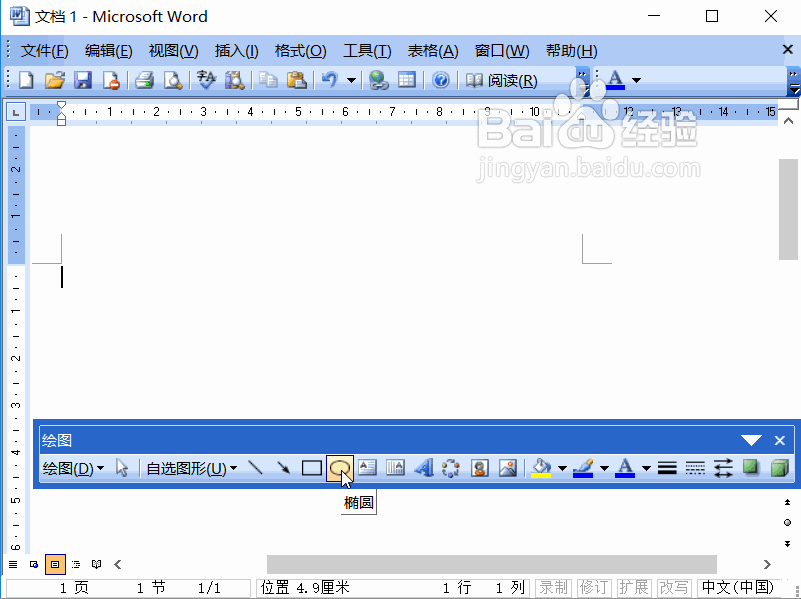Insert a hyperlink using the globe icon
The height and width of the screenshot is (599, 801).
click(379, 80)
